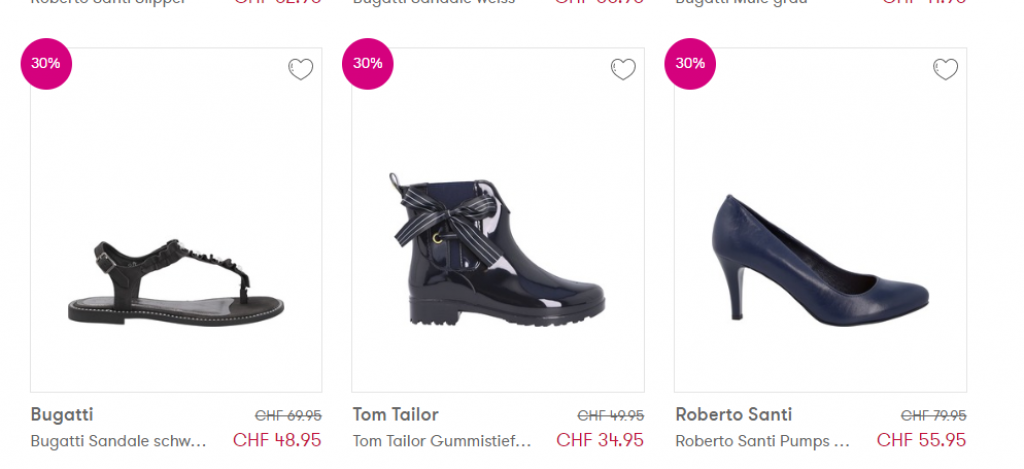This screenshot has width=1024, height=469.
Task: Add Bugatti sandal to wishlist
Action: 300,69
